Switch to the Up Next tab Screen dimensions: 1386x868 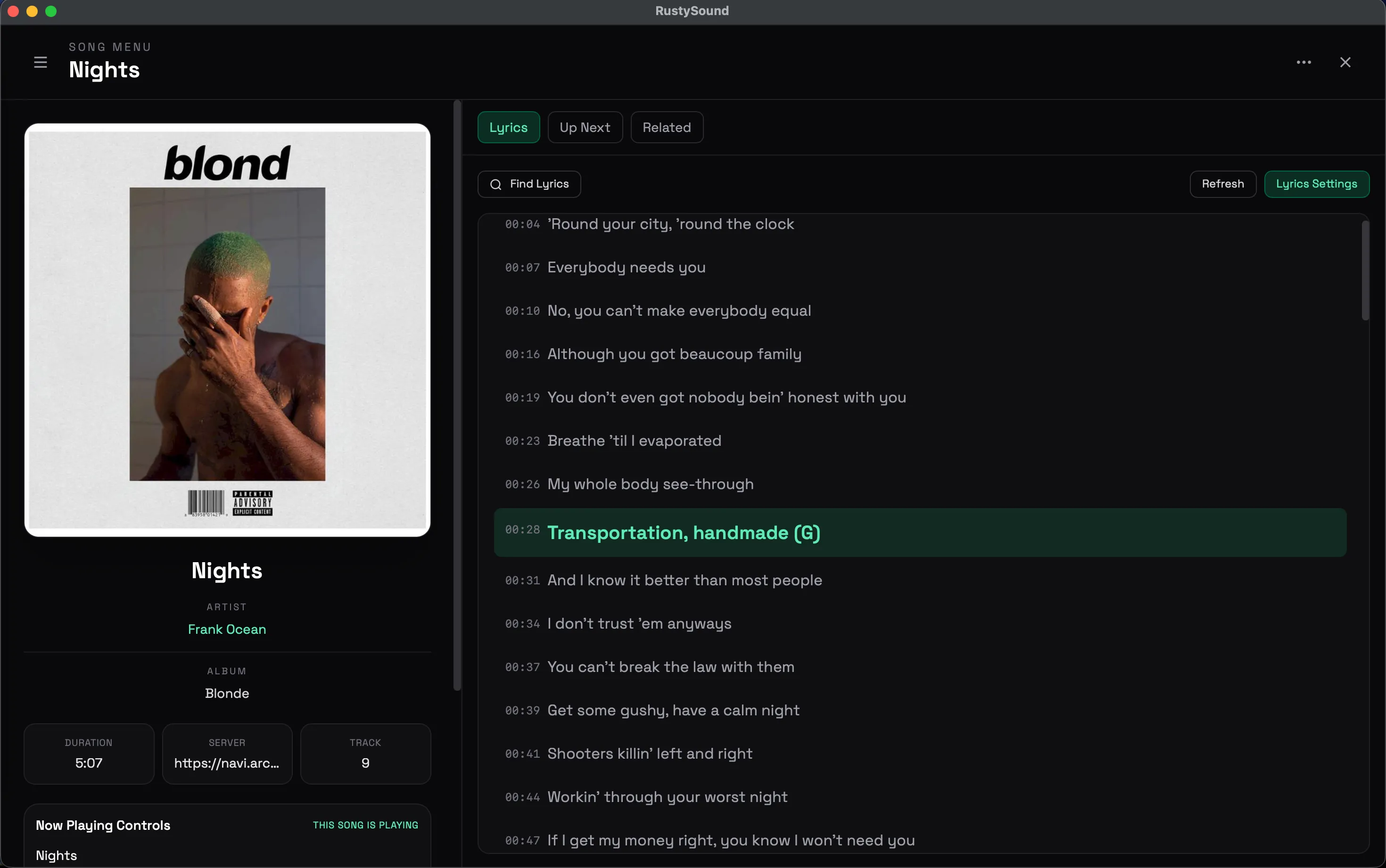click(585, 127)
